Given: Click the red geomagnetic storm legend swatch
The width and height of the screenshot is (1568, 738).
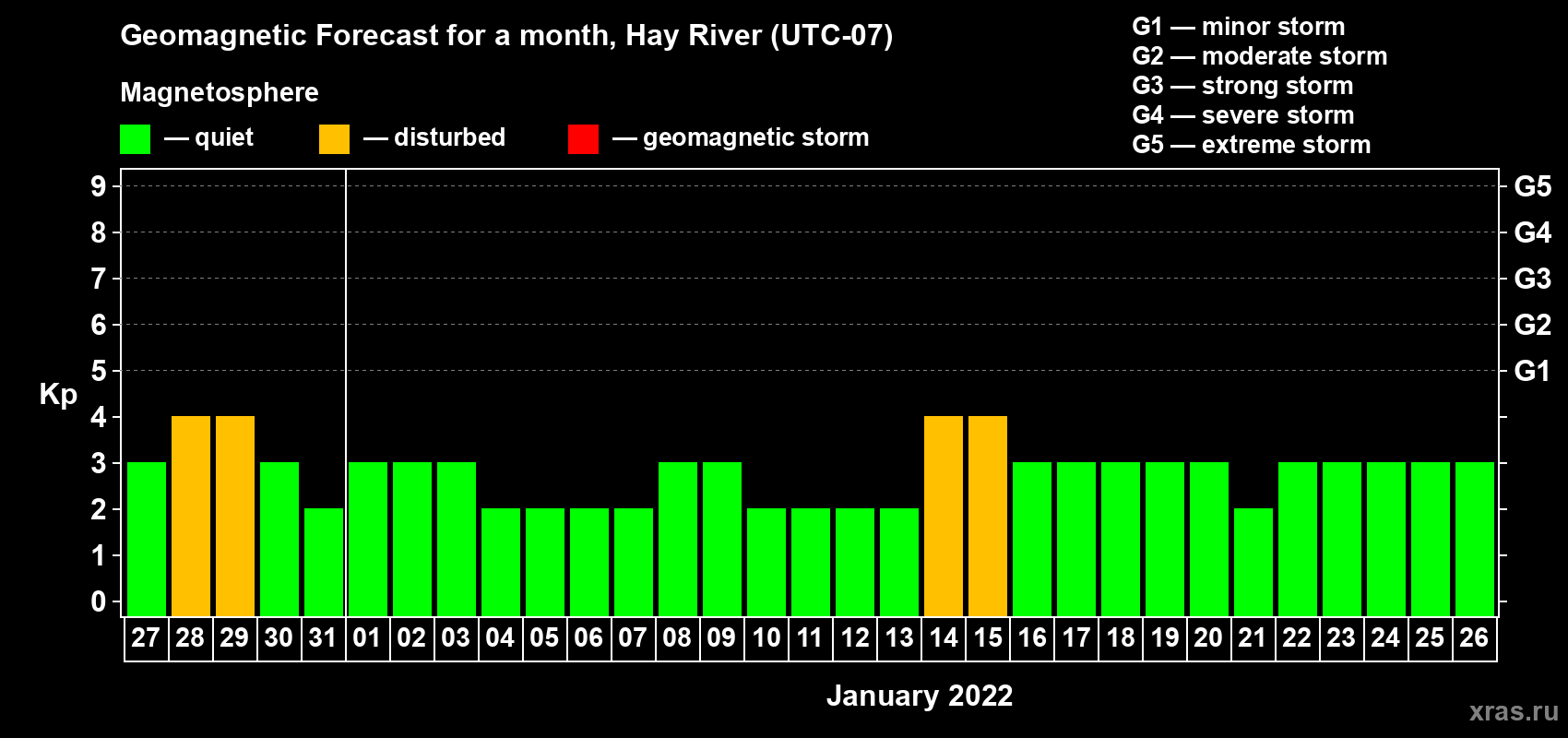Looking at the screenshot, I should click(583, 139).
